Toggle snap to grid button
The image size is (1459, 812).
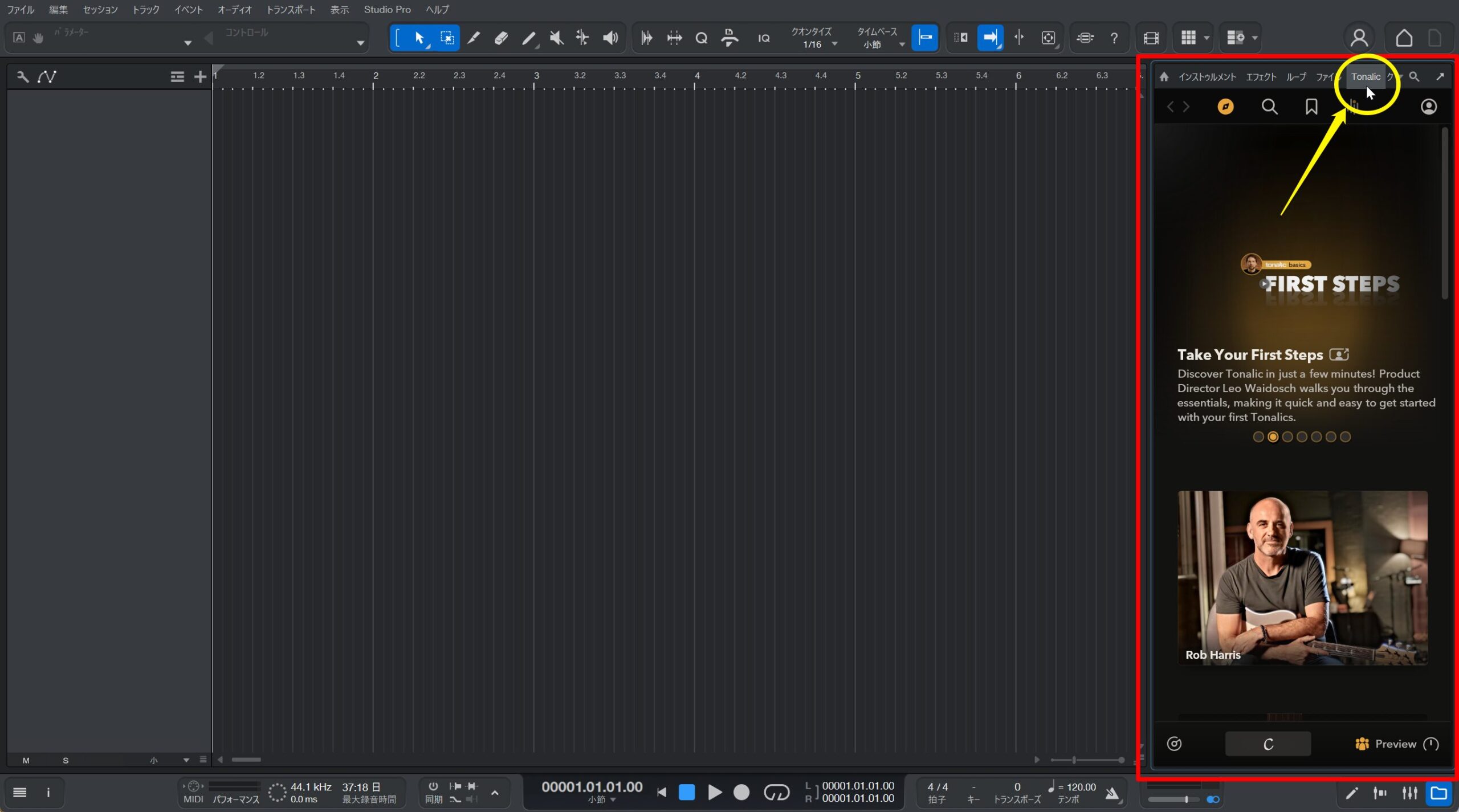924,38
